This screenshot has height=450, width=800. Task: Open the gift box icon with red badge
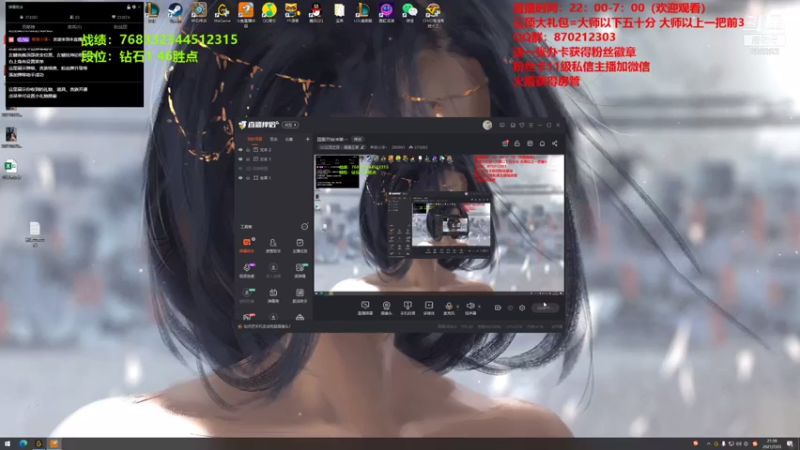(505, 143)
